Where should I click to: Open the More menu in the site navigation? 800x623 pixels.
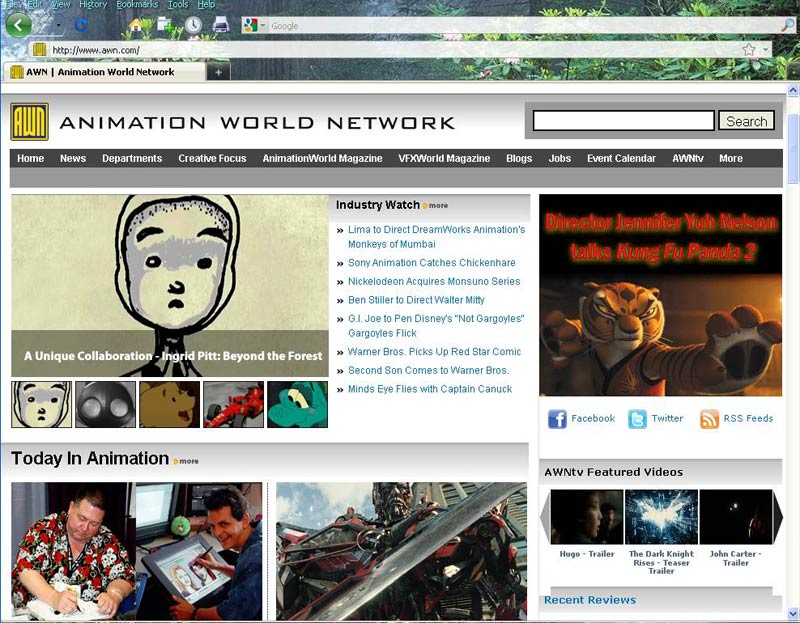(731, 159)
